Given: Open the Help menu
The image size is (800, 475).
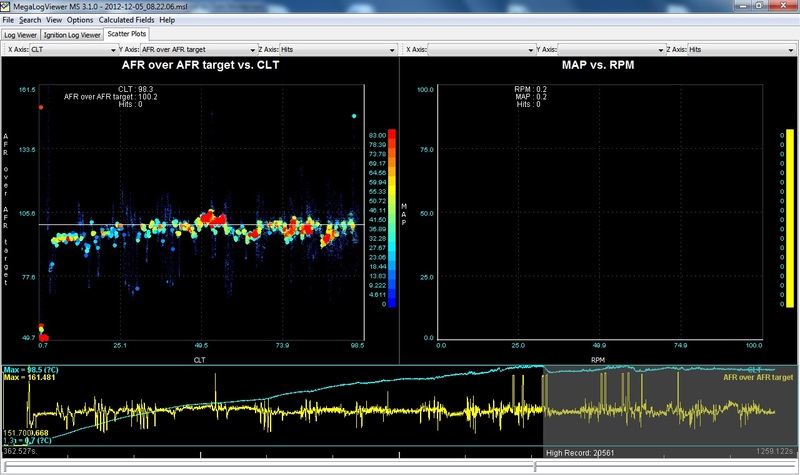Looking at the screenshot, I should [166, 20].
